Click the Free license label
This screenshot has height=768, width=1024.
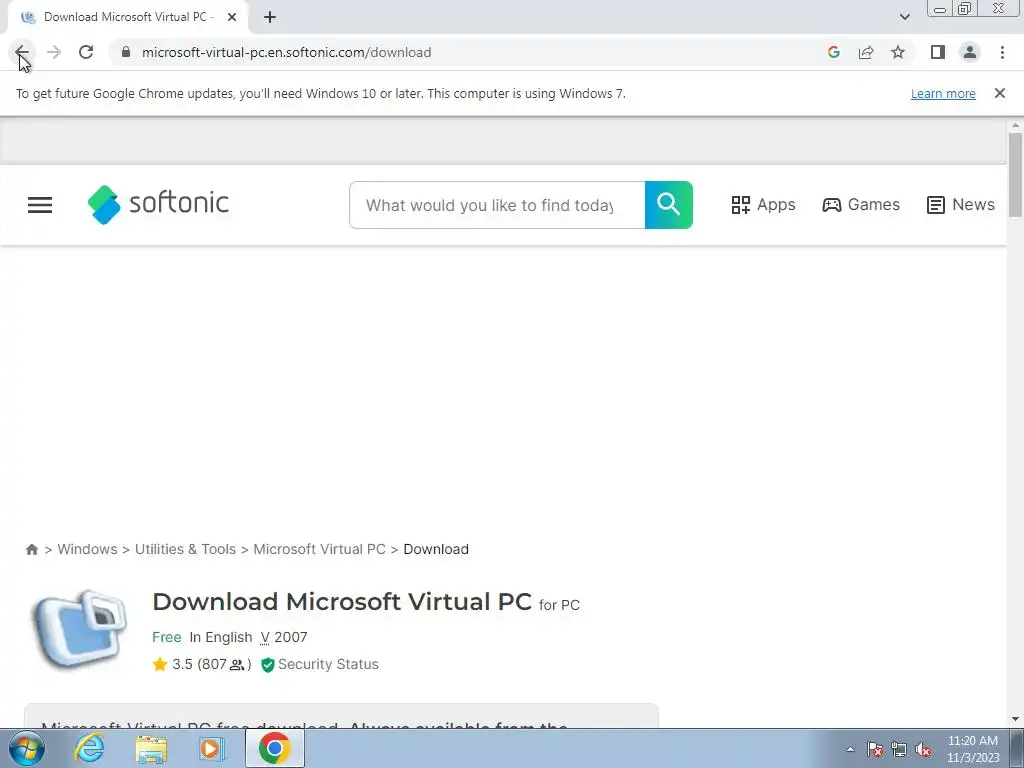167,637
